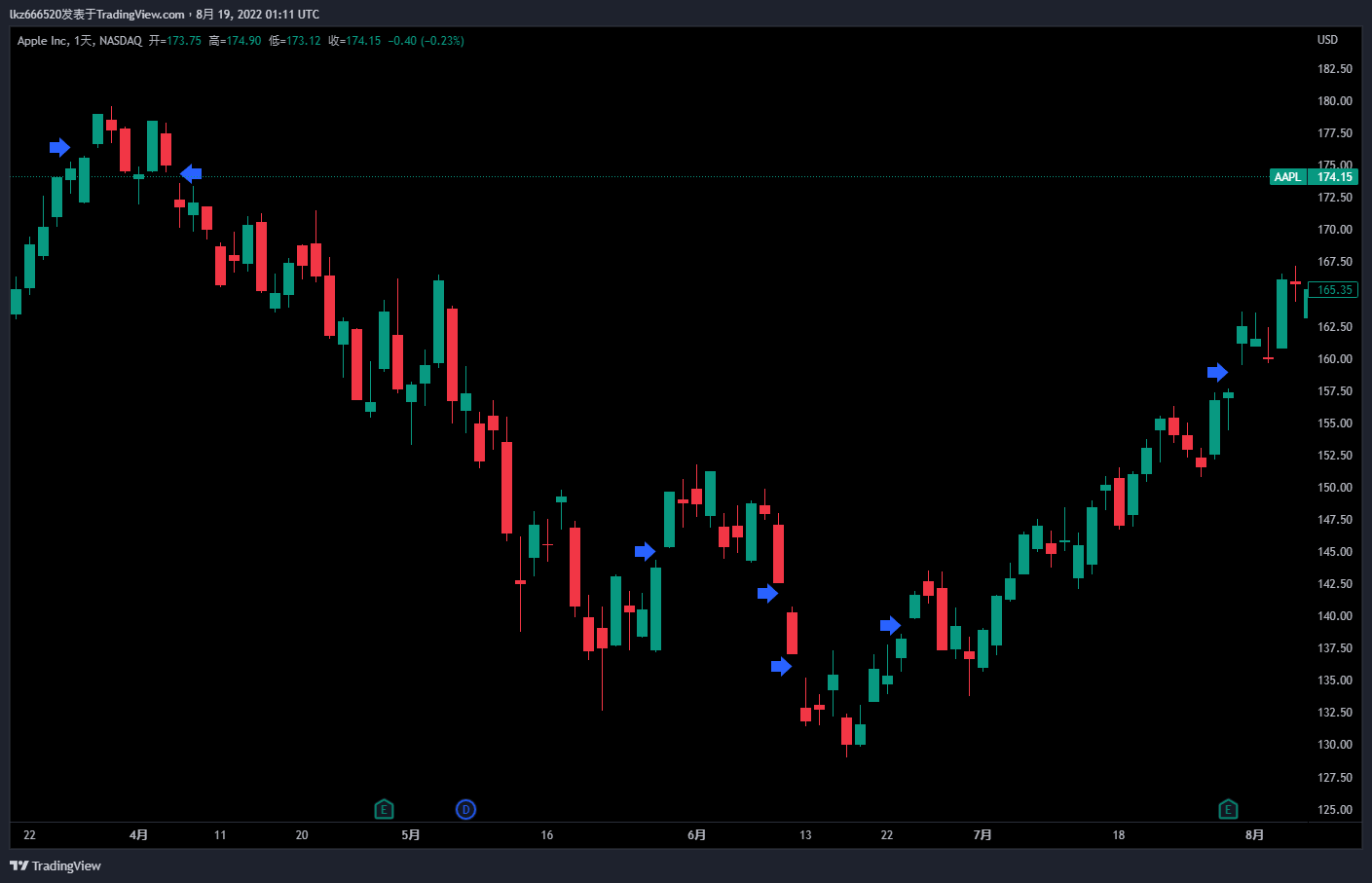
Task: Click the close value 收=174.15
Action: pyautogui.click(x=354, y=41)
